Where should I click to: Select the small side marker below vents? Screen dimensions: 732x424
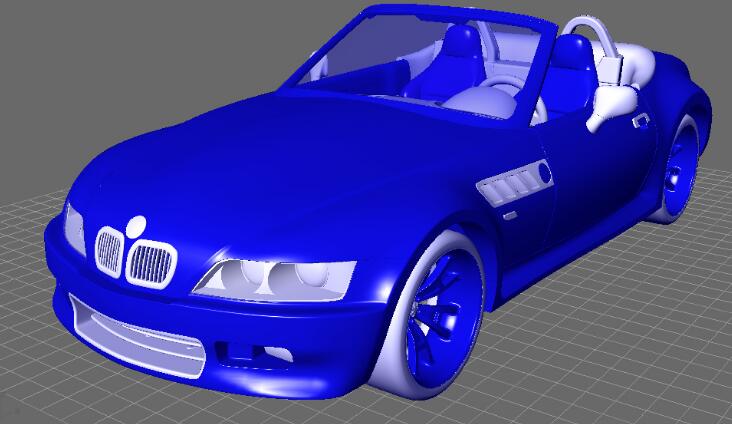coord(510,215)
